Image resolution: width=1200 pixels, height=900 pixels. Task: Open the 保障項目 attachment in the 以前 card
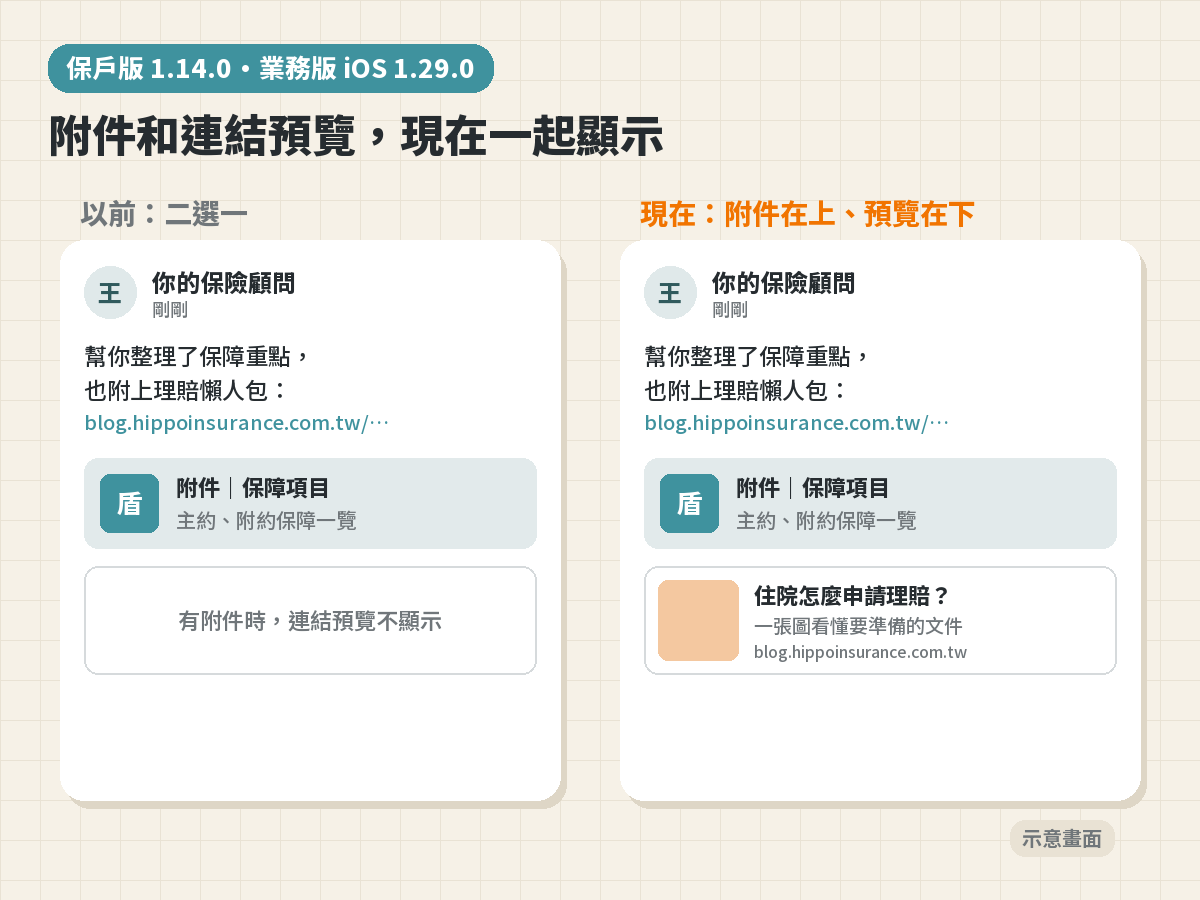(x=310, y=503)
